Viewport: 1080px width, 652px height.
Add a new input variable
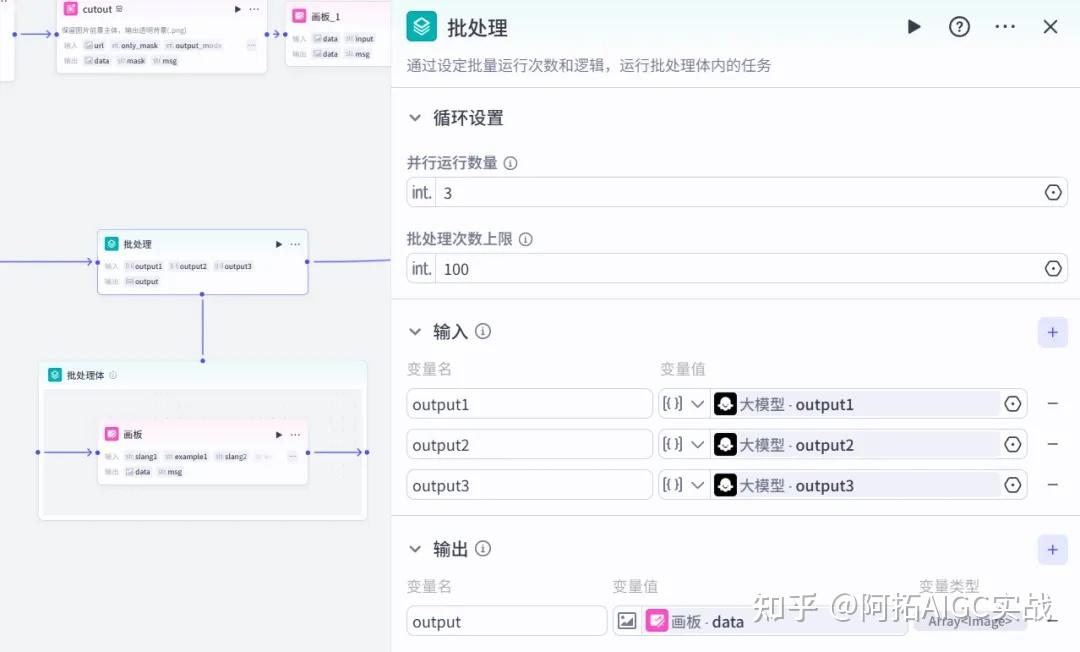tap(1052, 332)
